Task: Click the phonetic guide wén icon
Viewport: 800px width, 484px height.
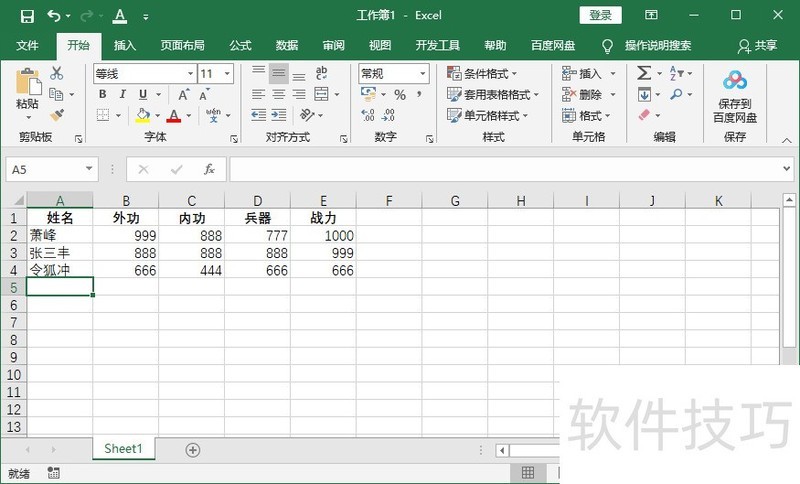Action: click(213, 115)
